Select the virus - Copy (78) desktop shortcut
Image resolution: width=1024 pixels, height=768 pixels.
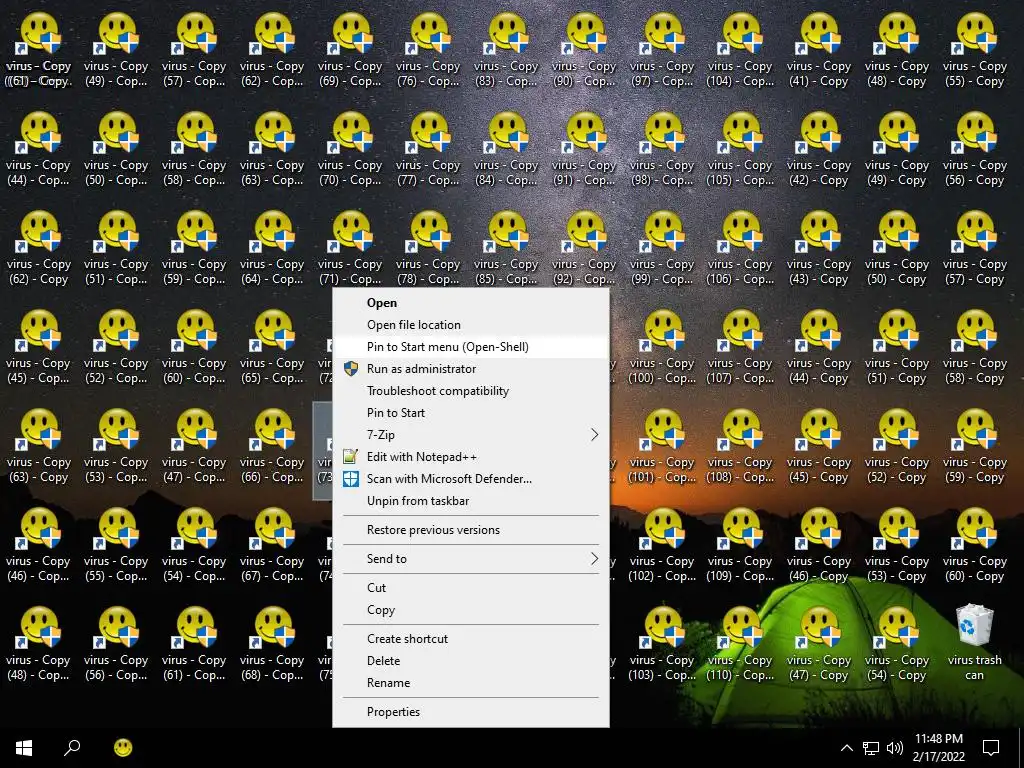[428, 249]
